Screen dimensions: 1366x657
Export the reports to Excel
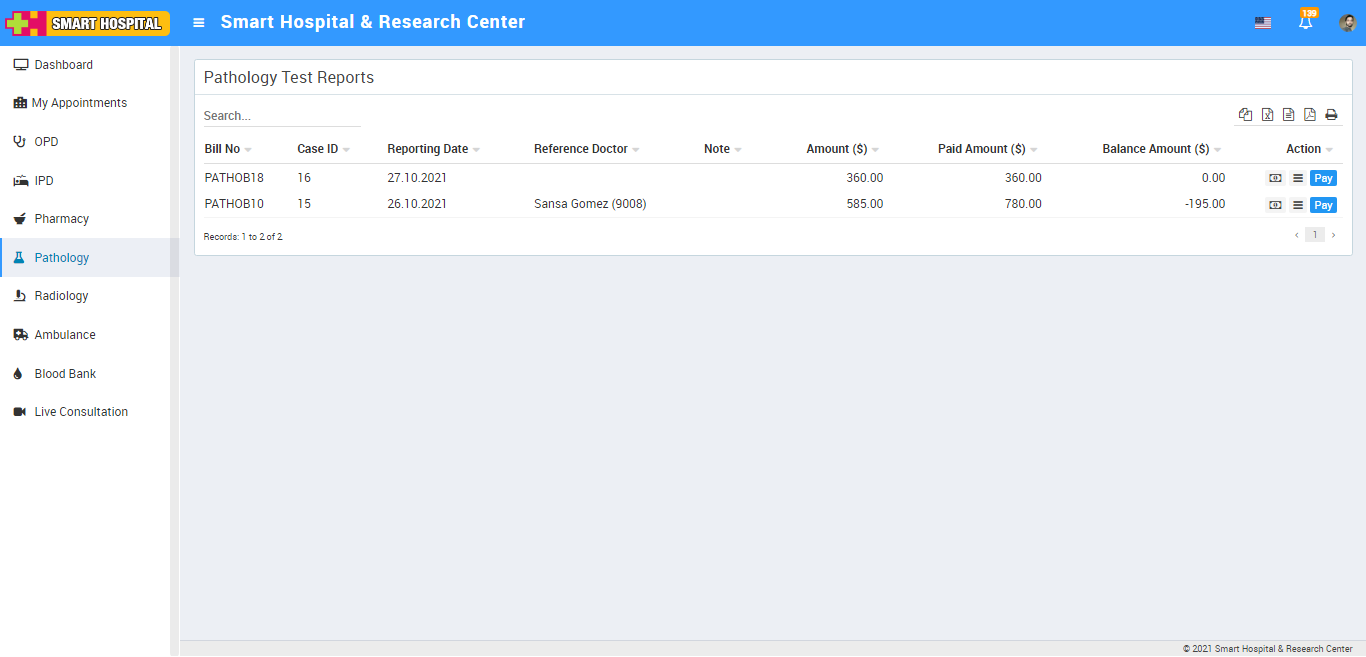pyautogui.click(x=1267, y=115)
